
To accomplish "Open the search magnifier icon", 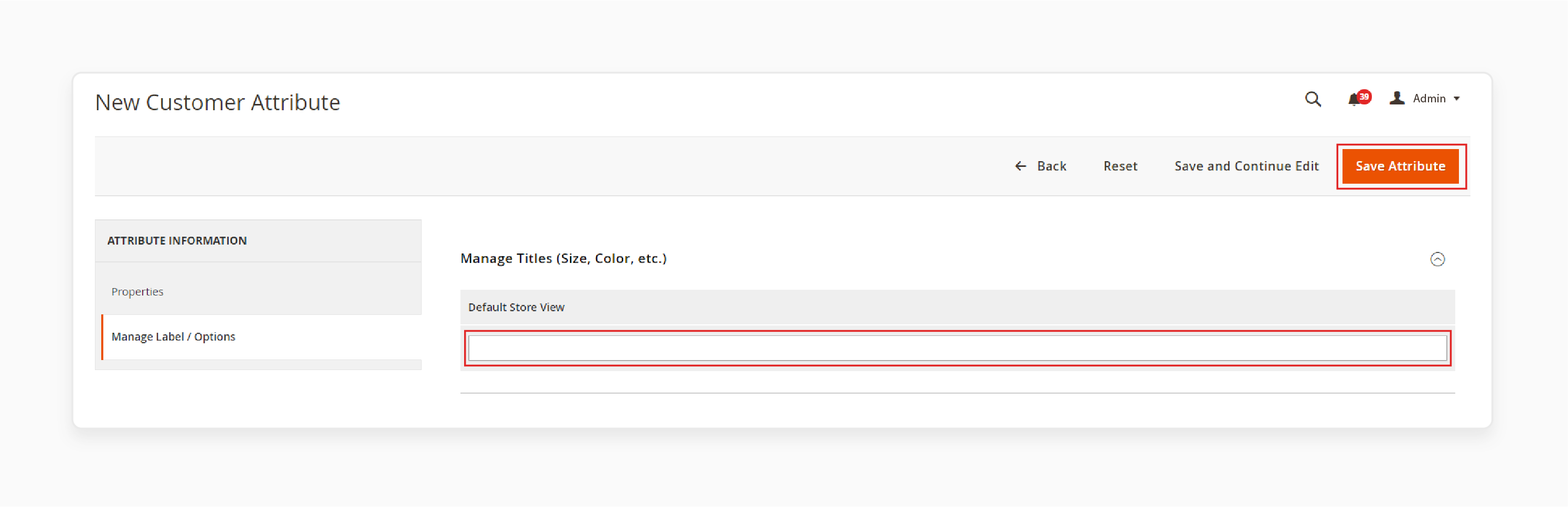I will click(1313, 99).
